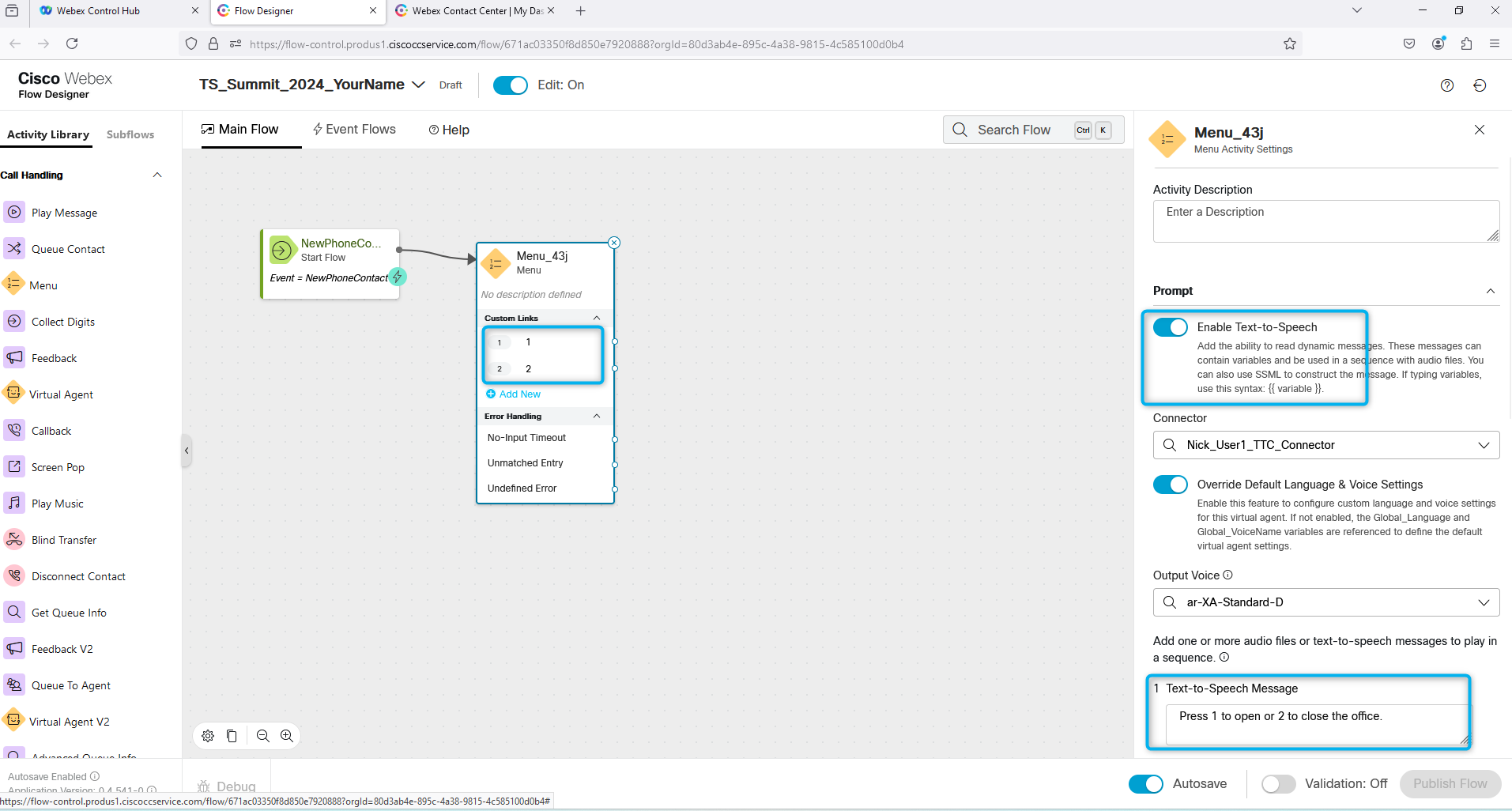1512x811 pixels.
Task: Switch to the Subflows tab
Action: point(130,134)
